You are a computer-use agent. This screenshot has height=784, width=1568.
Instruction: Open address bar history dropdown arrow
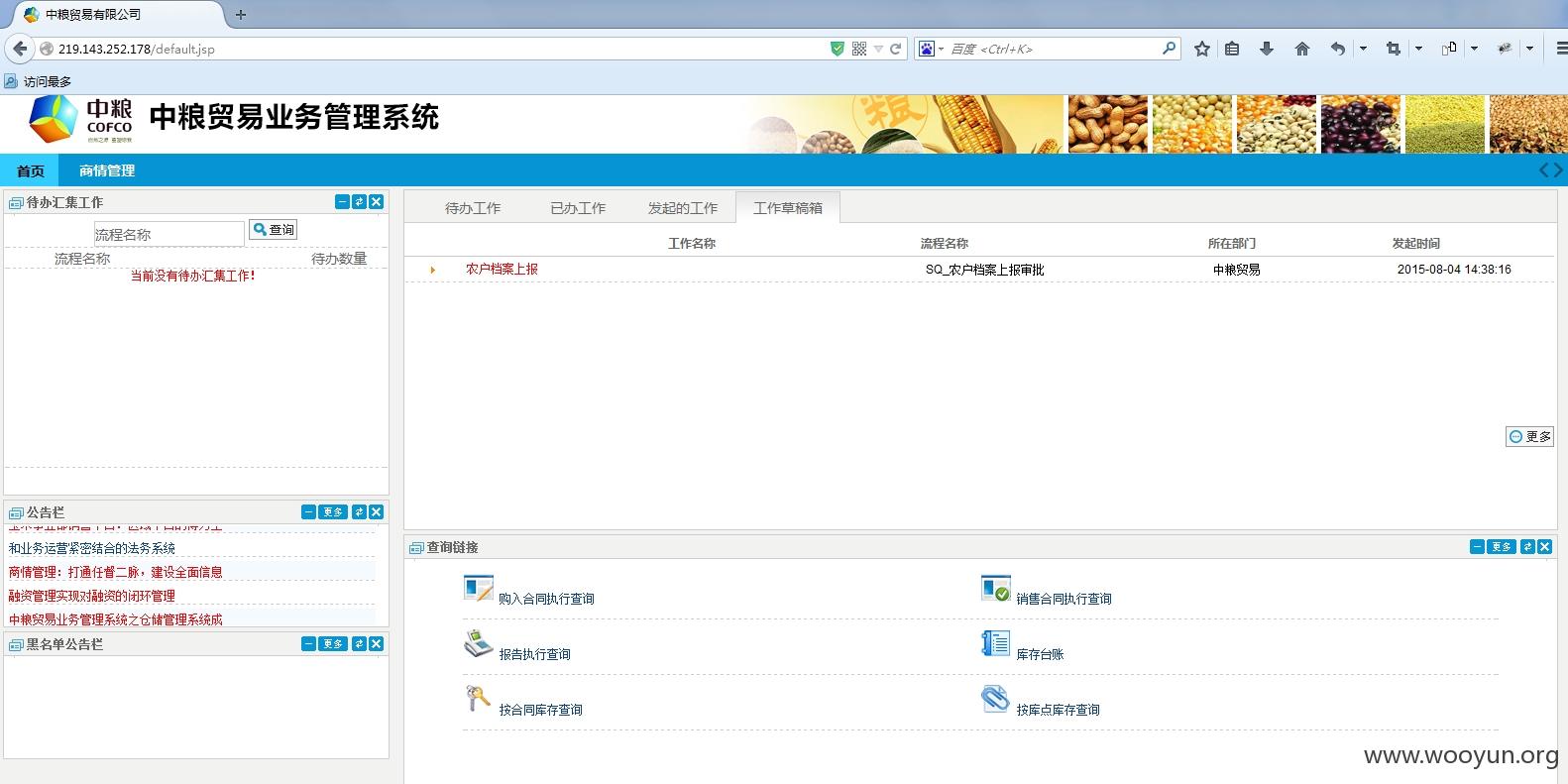pyautogui.click(x=878, y=49)
